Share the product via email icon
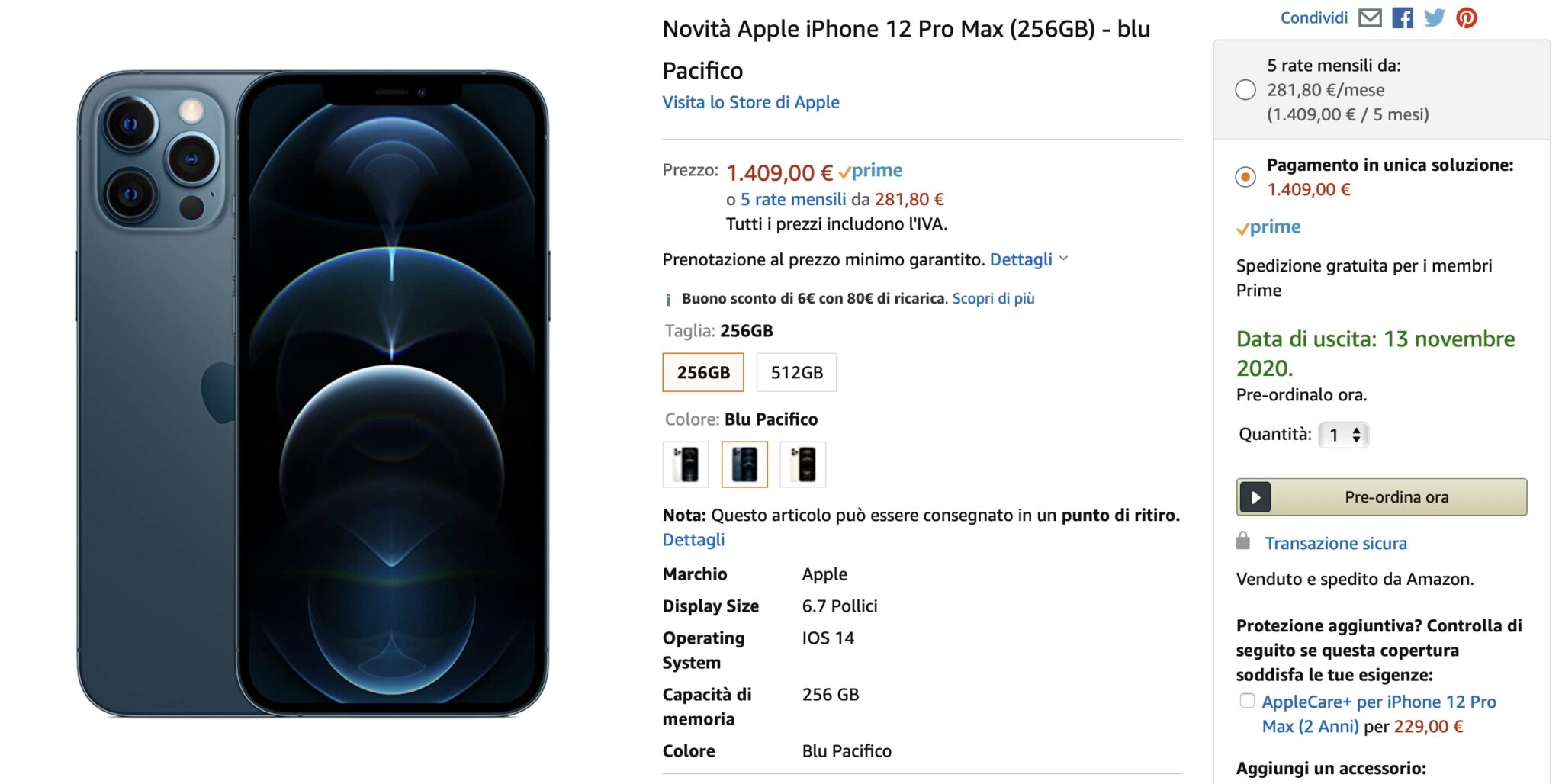Viewport: 1562px width, 784px height. pyautogui.click(x=1371, y=18)
